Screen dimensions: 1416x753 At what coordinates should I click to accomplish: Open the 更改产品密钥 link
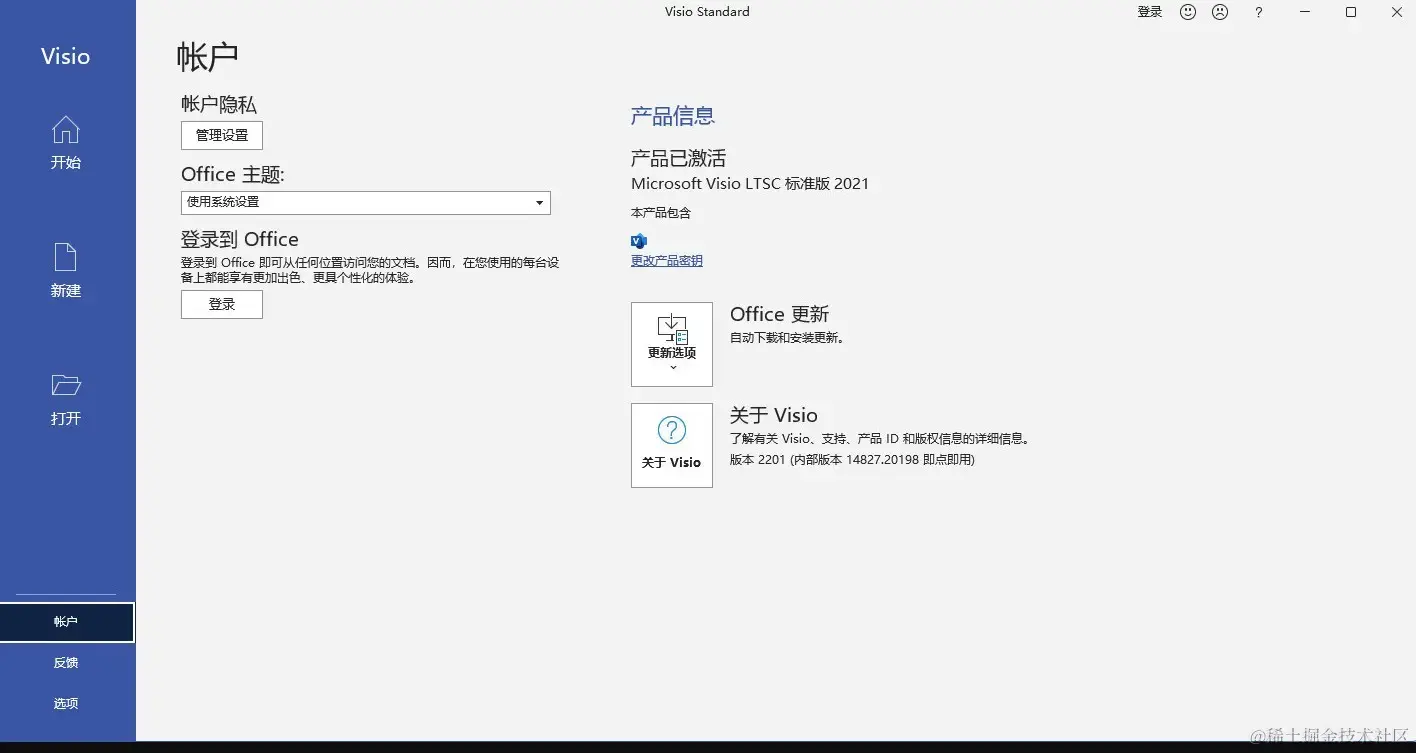click(x=667, y=261)
